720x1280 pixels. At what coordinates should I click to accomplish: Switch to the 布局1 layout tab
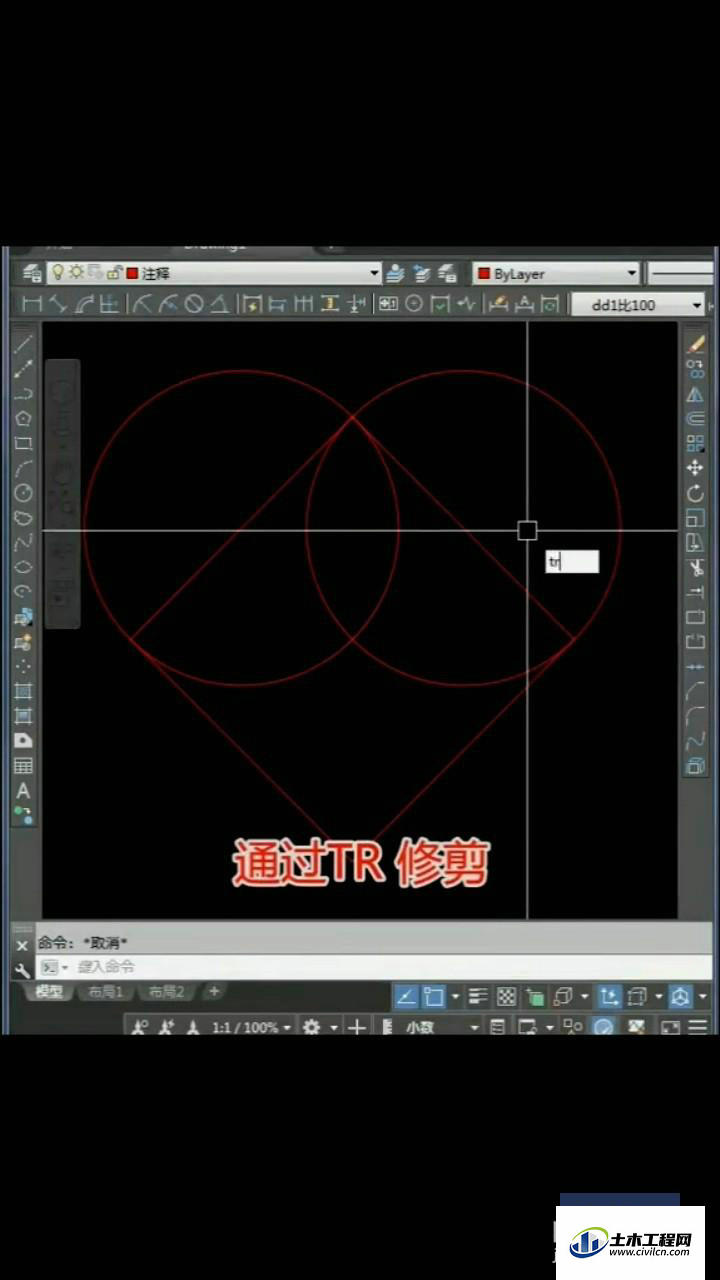(x=105, y=992)
